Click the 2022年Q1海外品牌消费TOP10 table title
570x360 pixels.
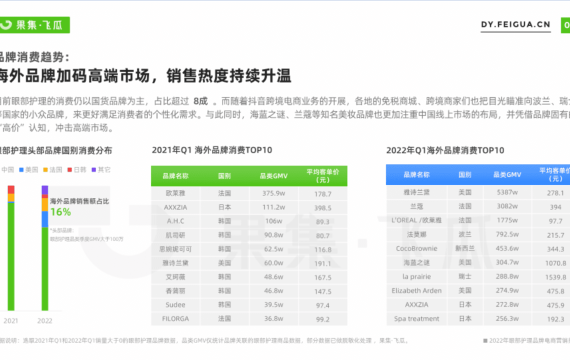click(445, 150)
